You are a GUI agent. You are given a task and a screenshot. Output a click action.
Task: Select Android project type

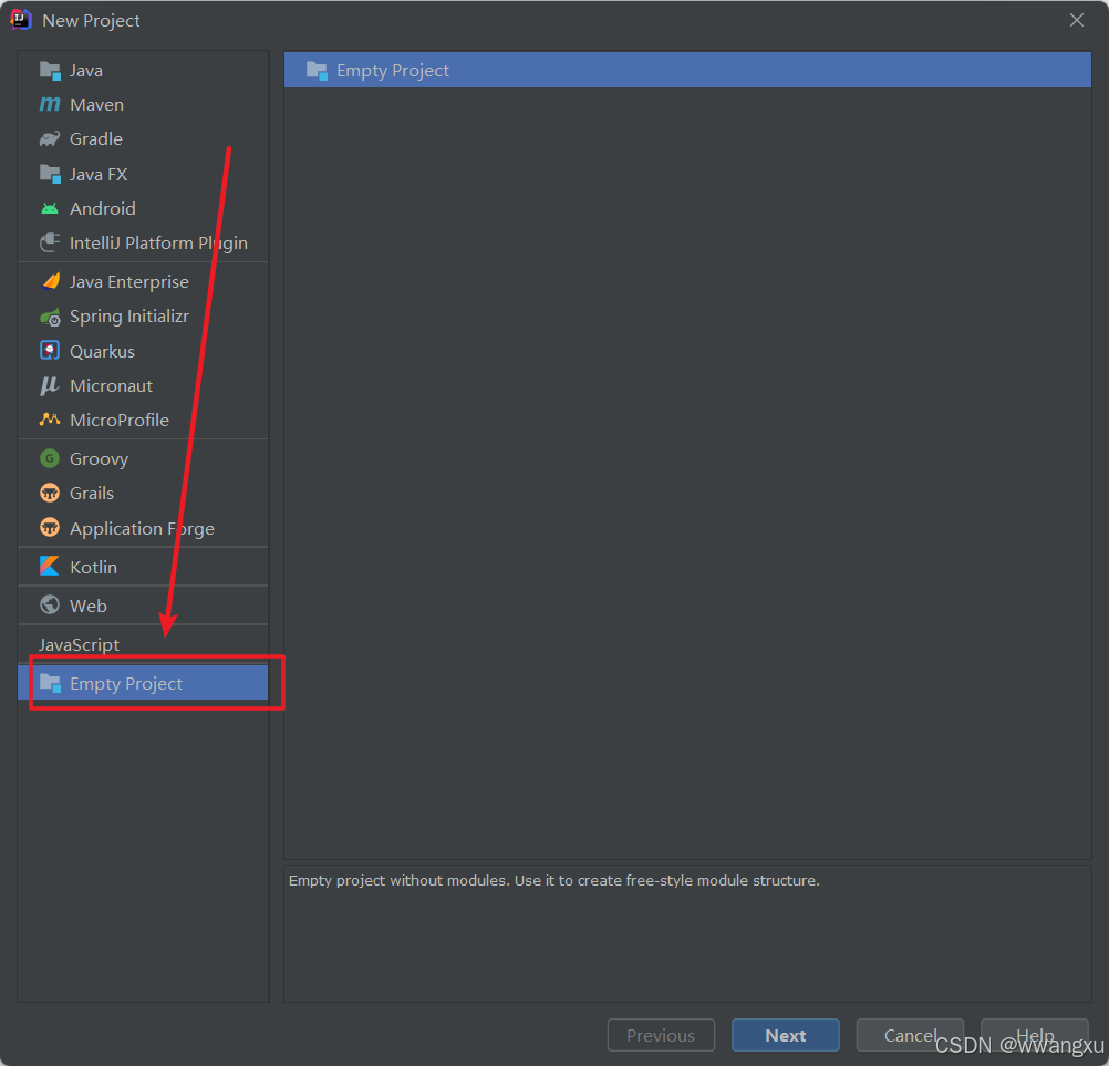[144, 209]
